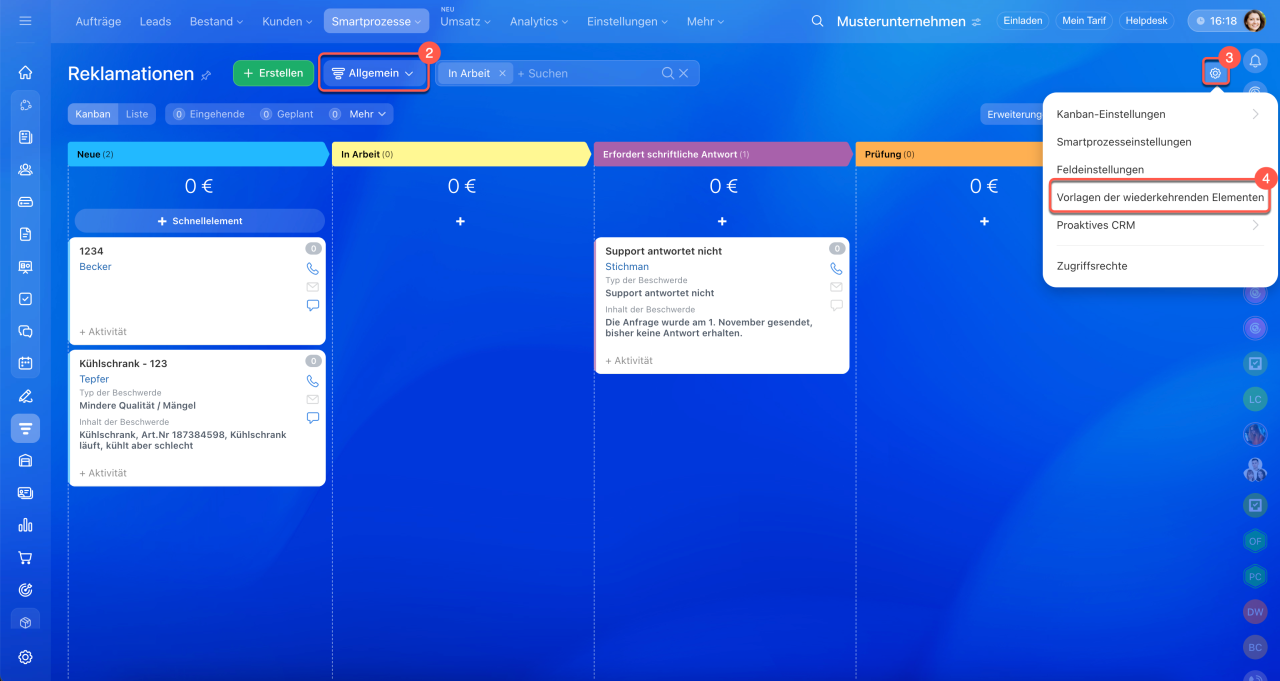Viewport: 1280px width, 681px height.
Task: Open the Umsatz menu dropdown
Action: pyautogui.click(x=465, y=21)
